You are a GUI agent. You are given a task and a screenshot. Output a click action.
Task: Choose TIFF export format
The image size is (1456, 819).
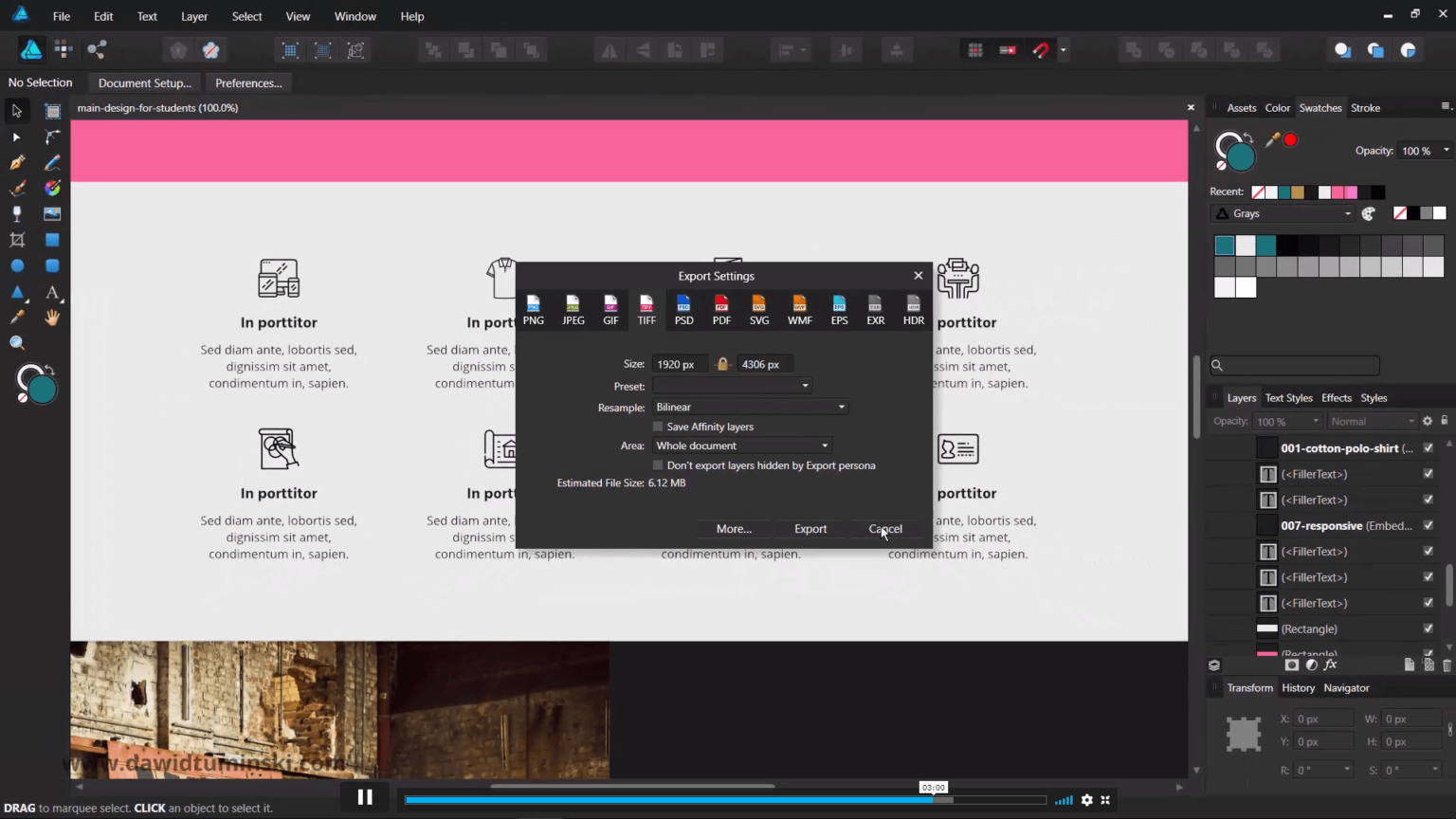pos(646,310)
